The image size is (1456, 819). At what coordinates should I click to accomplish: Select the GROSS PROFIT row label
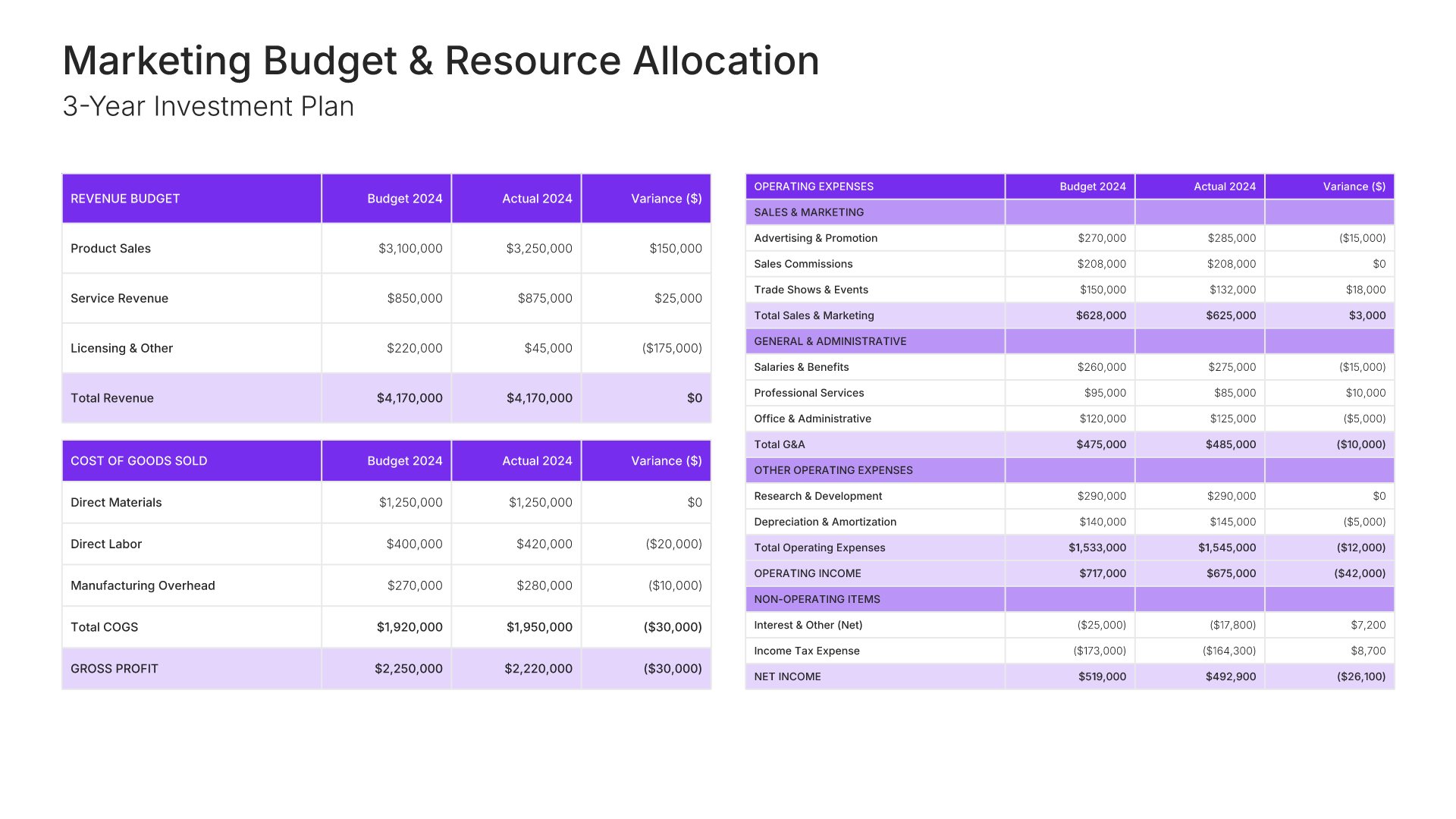point(115,669)
